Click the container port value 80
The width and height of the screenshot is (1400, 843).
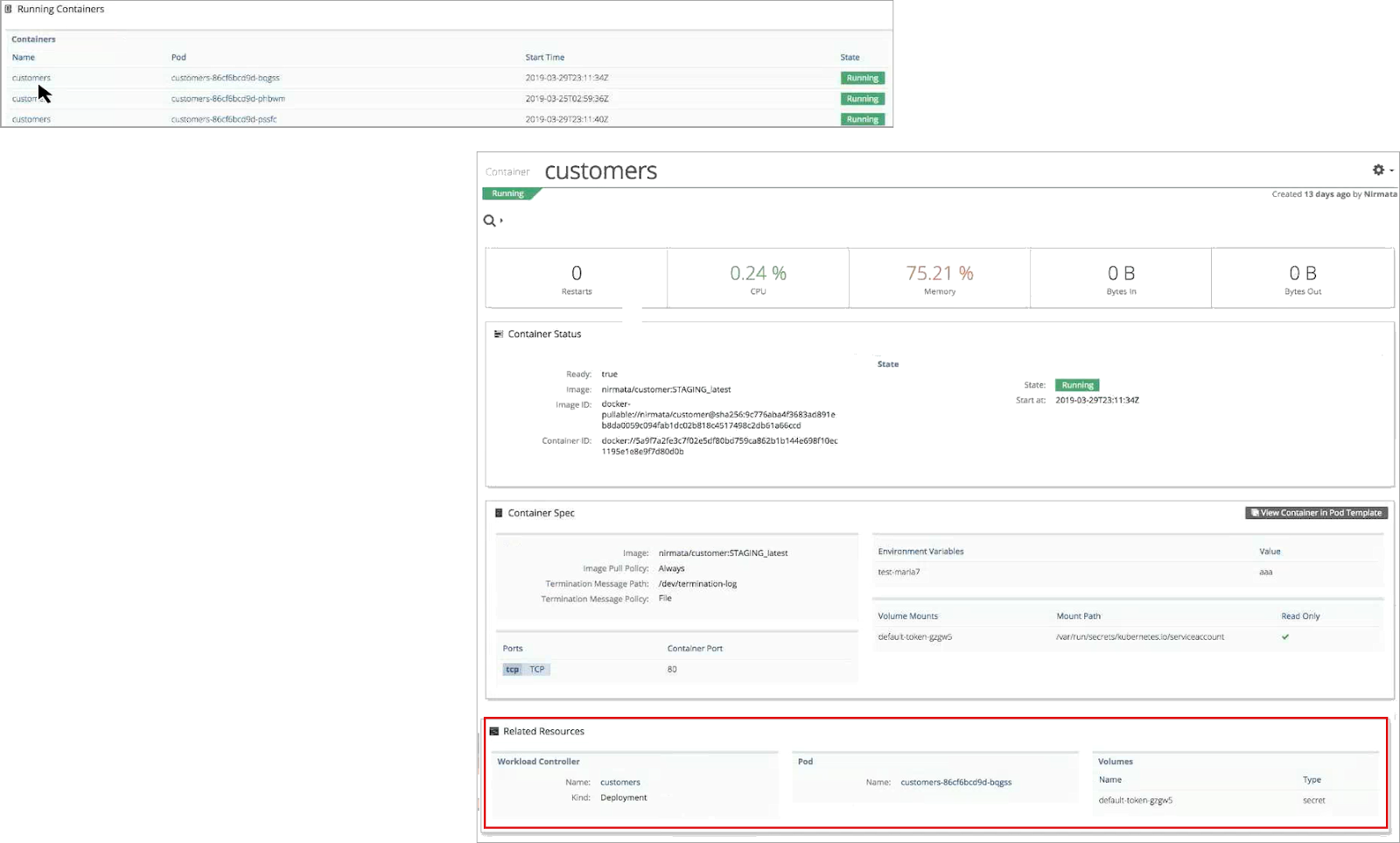point(672,670)
